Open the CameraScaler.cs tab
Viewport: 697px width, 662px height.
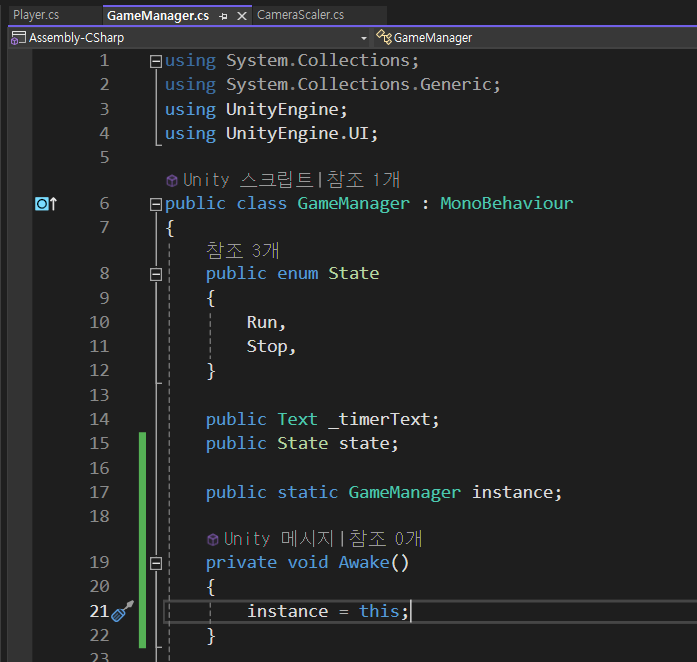300,15
